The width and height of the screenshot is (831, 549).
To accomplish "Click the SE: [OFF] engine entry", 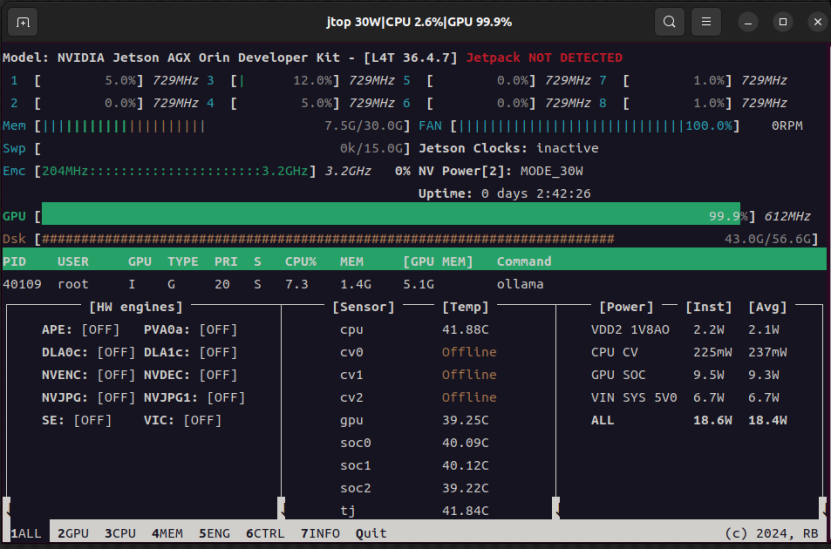I will tap(77, 420).
